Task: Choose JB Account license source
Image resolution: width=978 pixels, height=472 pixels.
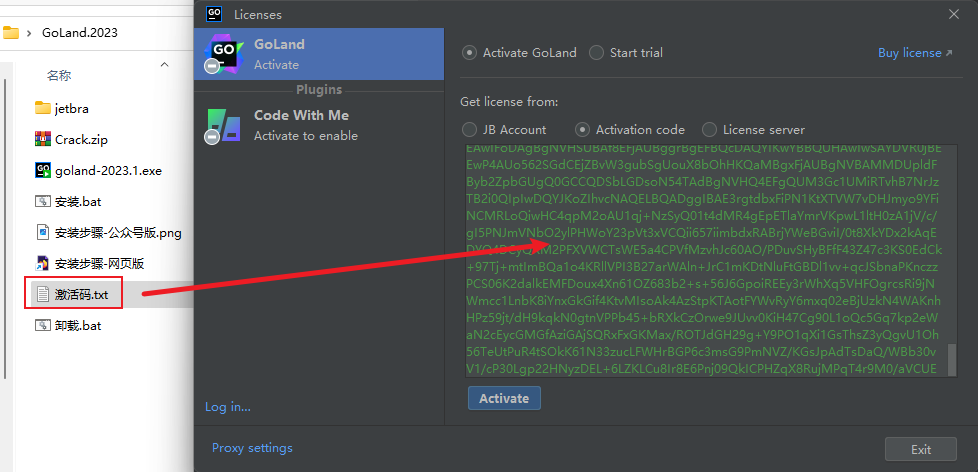Action: click(x=469, y=130)
